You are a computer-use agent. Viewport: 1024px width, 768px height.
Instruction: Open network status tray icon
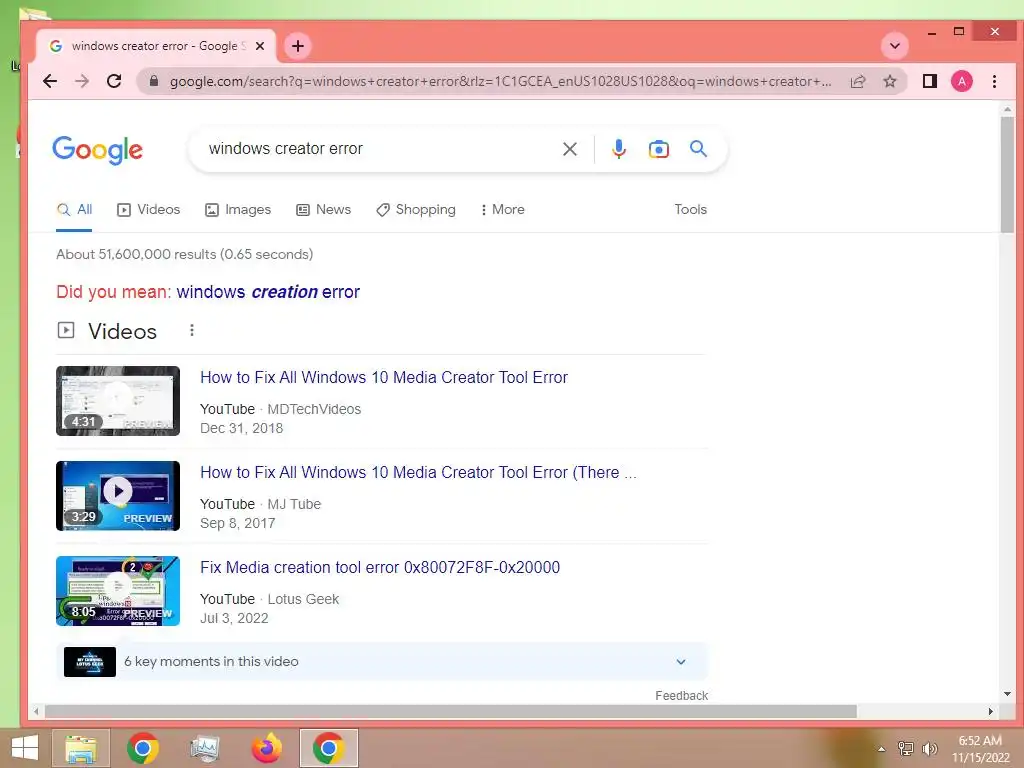coord(905,749)
